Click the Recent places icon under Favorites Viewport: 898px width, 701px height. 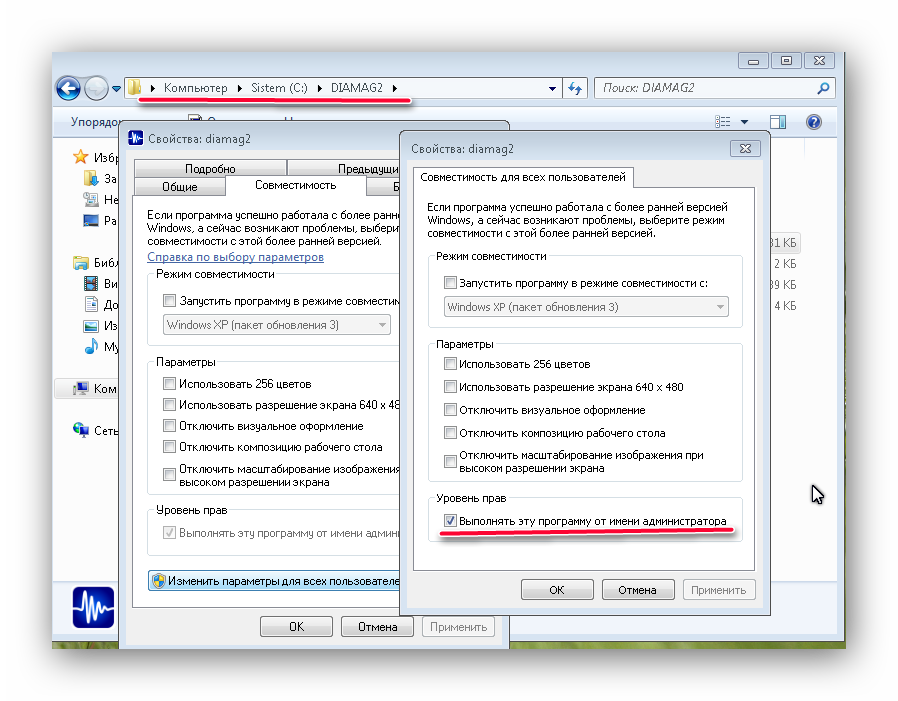click(91, 199)
